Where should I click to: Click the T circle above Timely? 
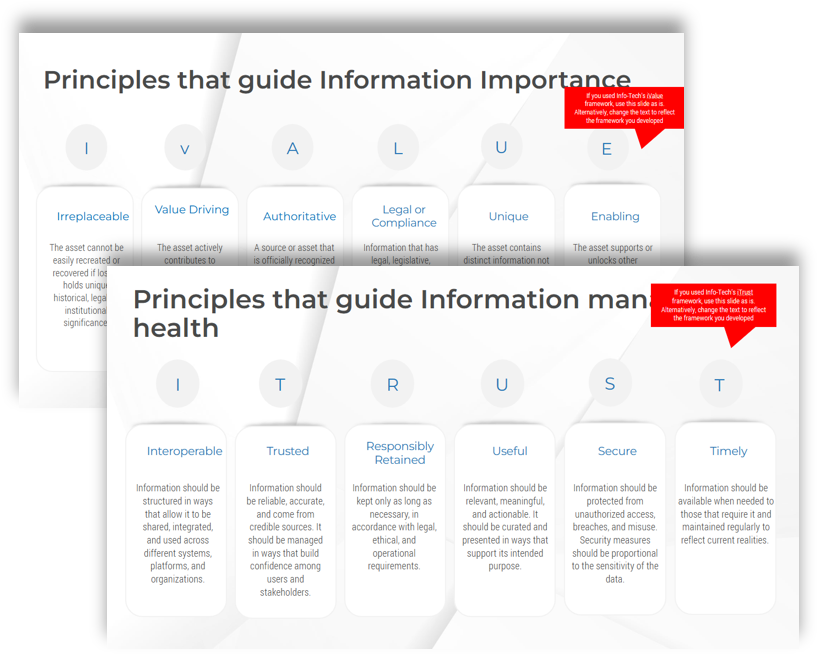click(x=720, y=384)
